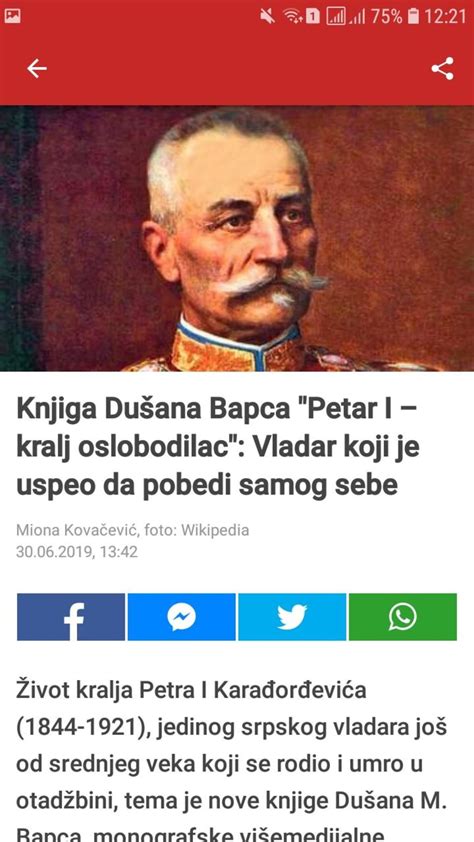Screen dimensions: 474x842
Task: Tap author name Miona Kovačević
Action: click(78, 531)
